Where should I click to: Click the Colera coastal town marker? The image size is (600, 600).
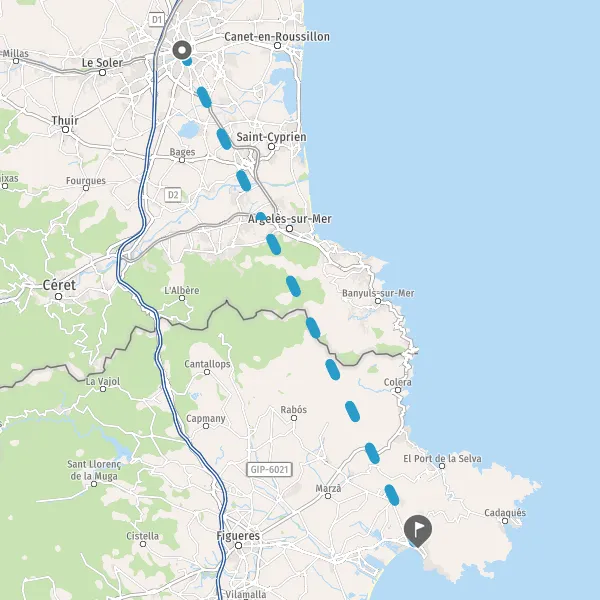(x=398, y=390)
